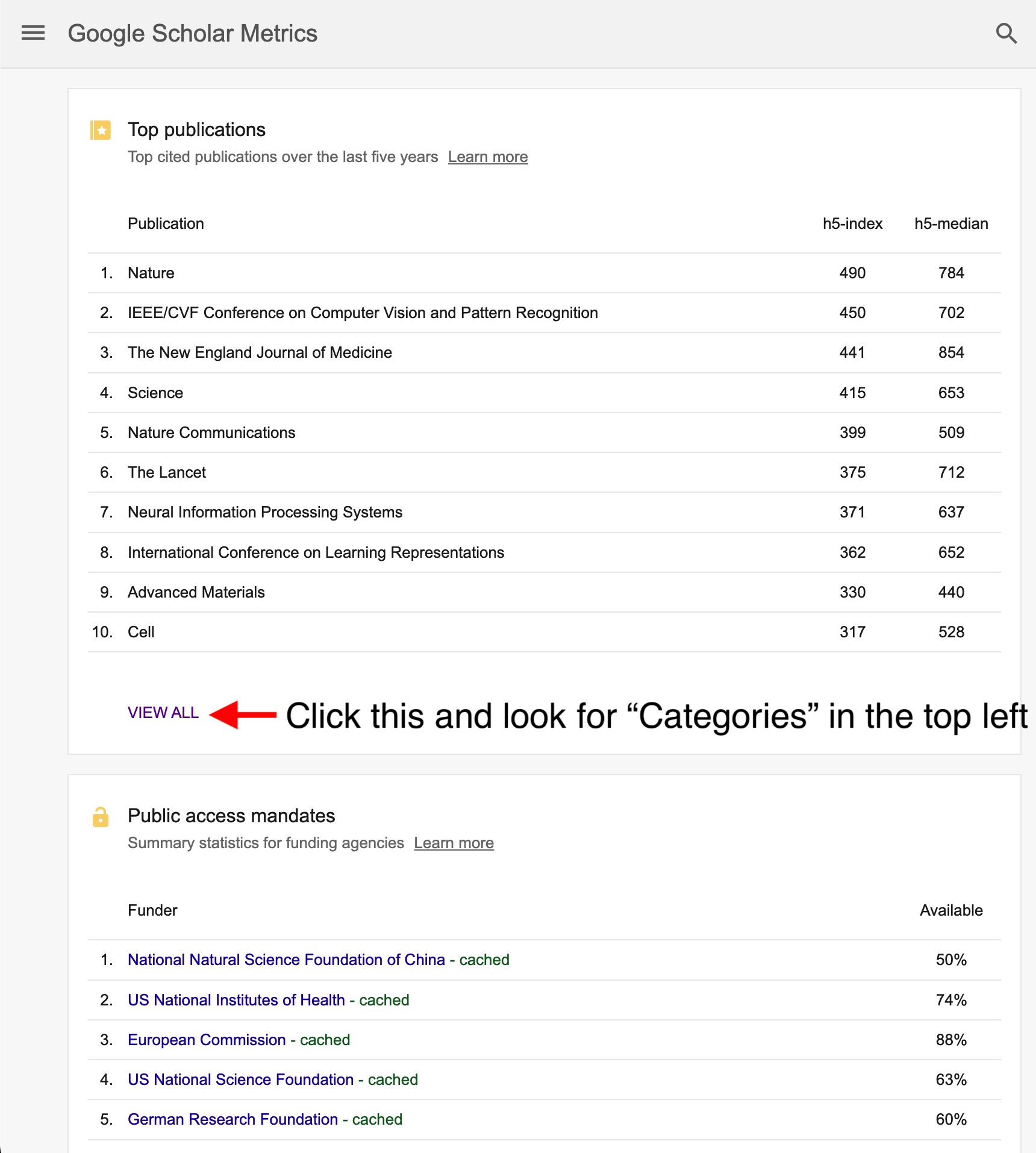Click VIEW ALL under Top publications
Screen dimensions: 1036x1153
pyautogui.click(x=163, y=713)
